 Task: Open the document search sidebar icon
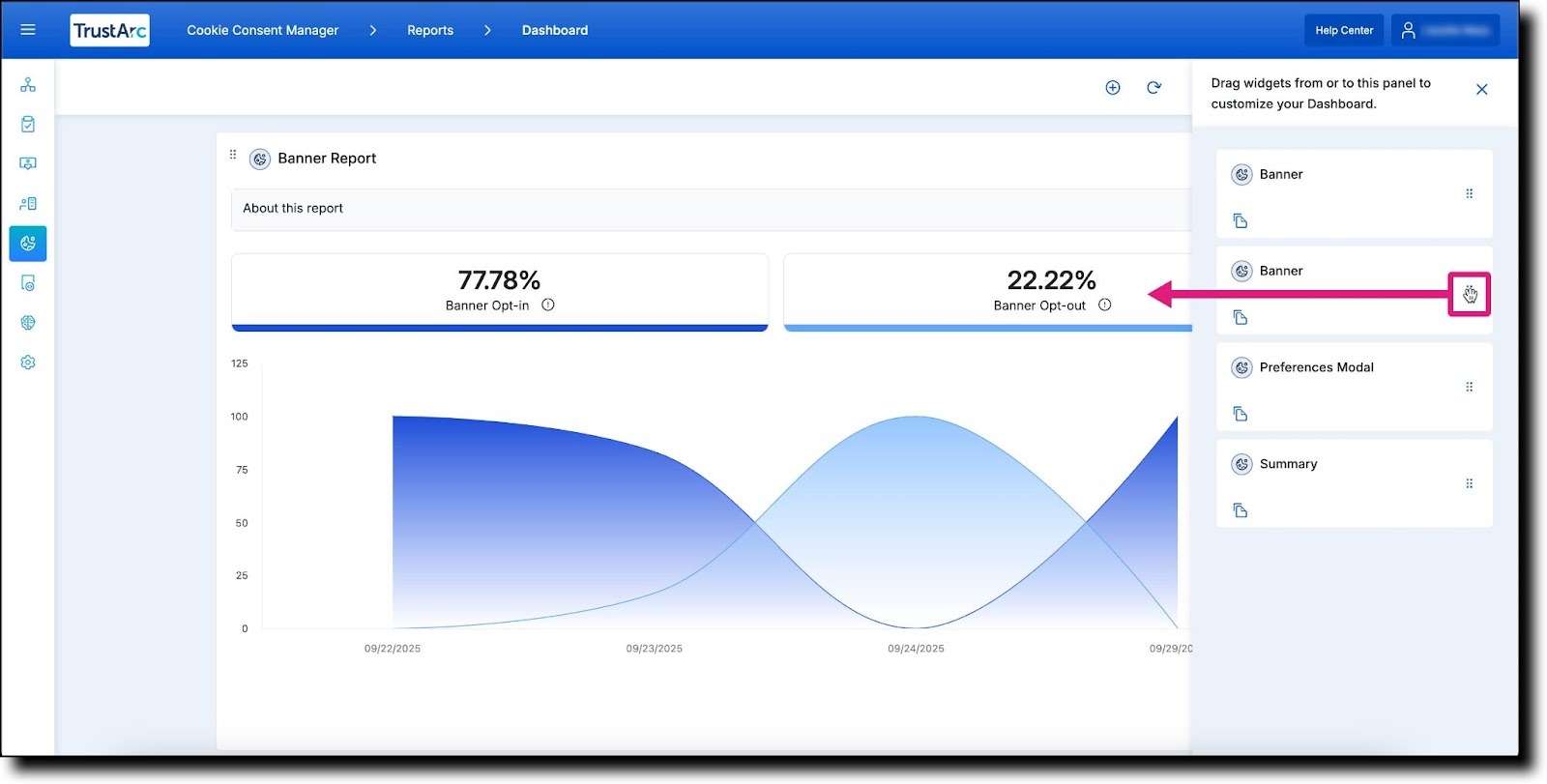28,283
